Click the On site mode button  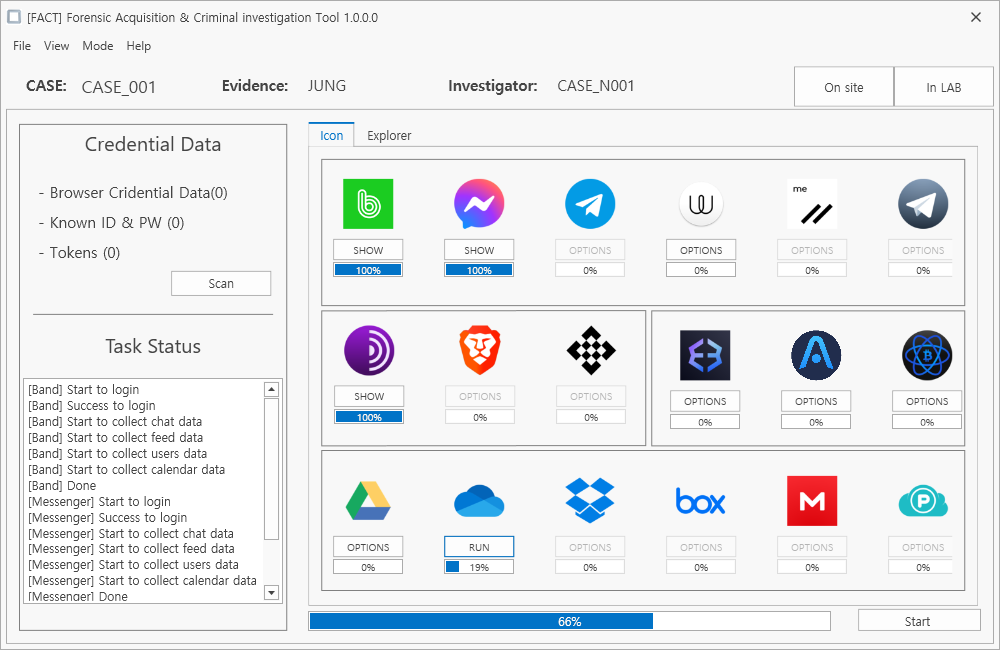point(844,87)
